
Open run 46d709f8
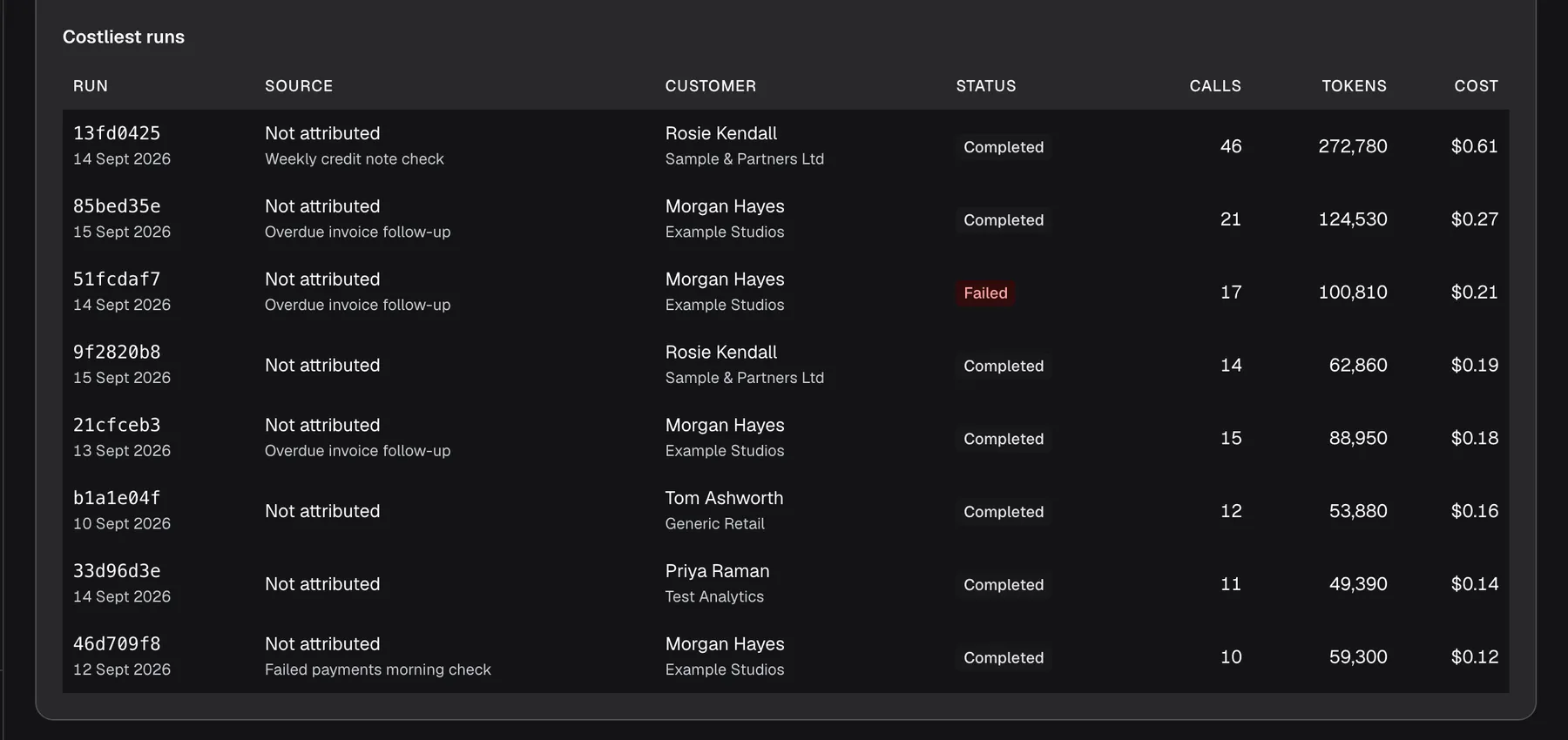click(117, 644)
